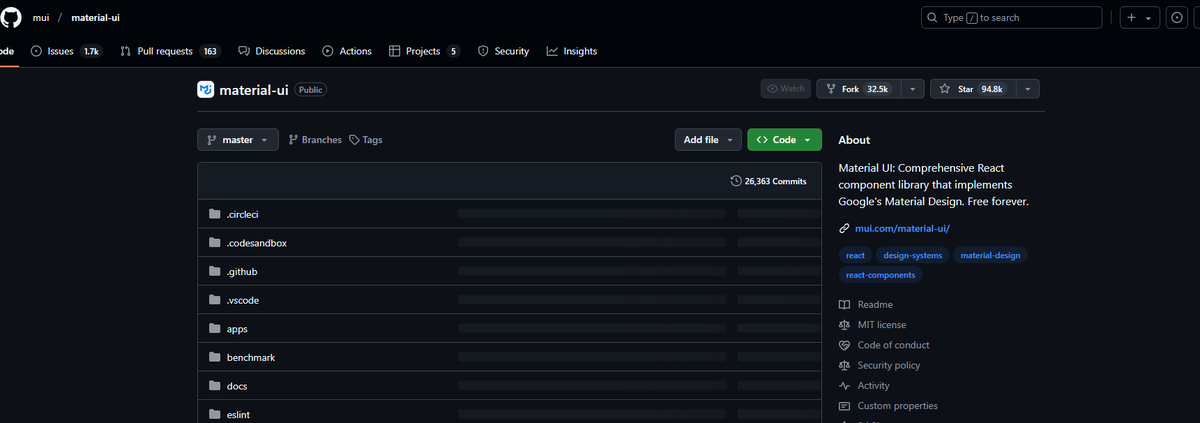Image resolution: width=1200 pixels, height=423 pixels.
Task: Open the apps folder
Action: click(237, 329)
